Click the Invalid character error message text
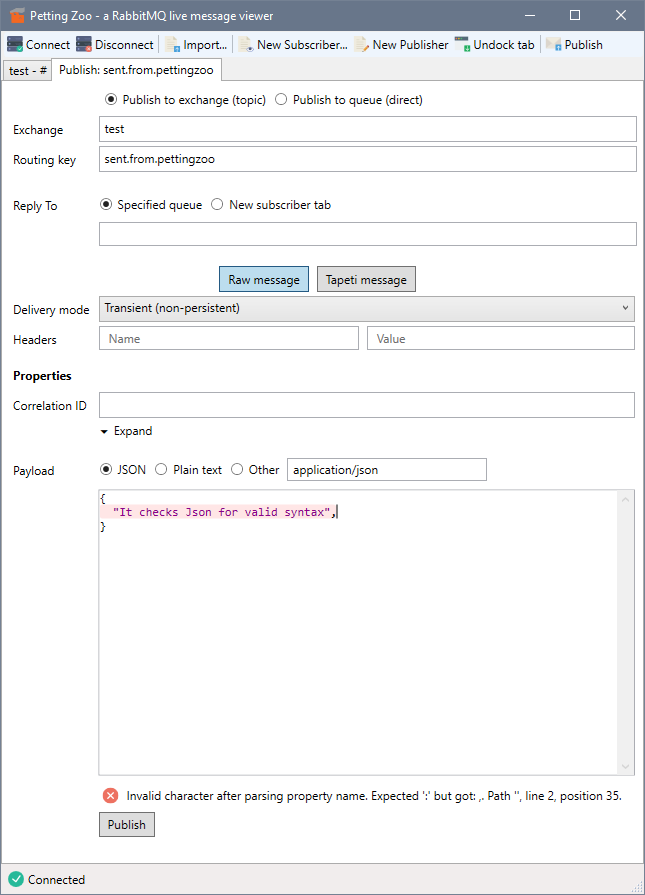The image size is (645, 895). [x=374, y=796]
